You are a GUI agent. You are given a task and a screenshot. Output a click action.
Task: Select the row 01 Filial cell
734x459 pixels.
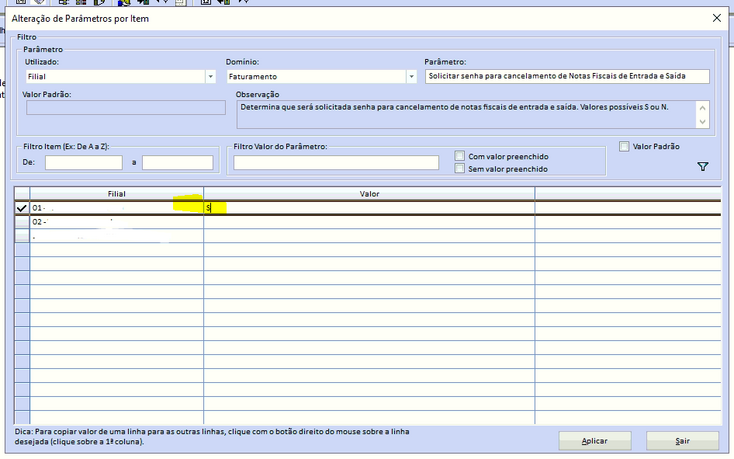[x=117, y=208]
